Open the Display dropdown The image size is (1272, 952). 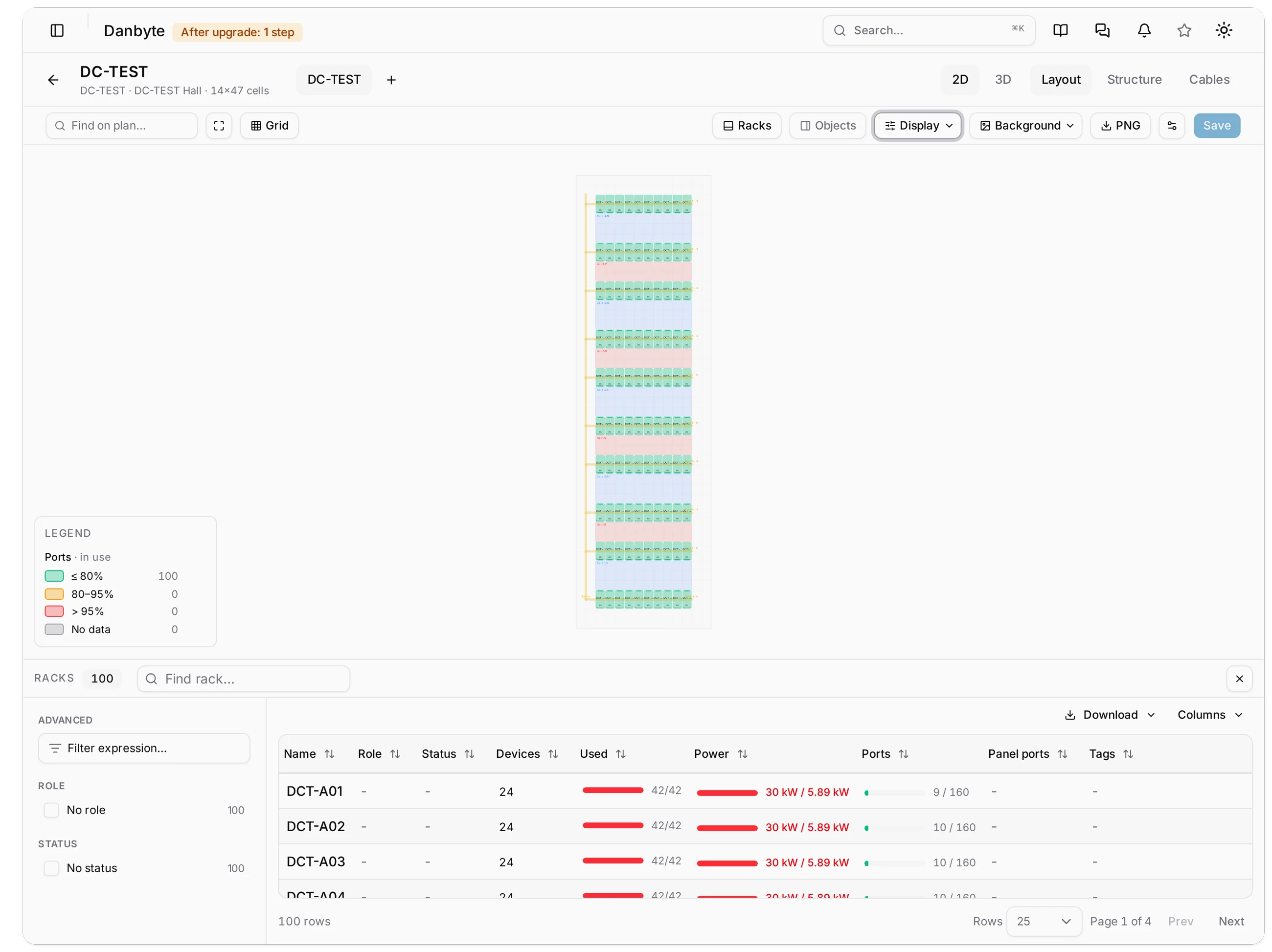[x=917, y=125]
